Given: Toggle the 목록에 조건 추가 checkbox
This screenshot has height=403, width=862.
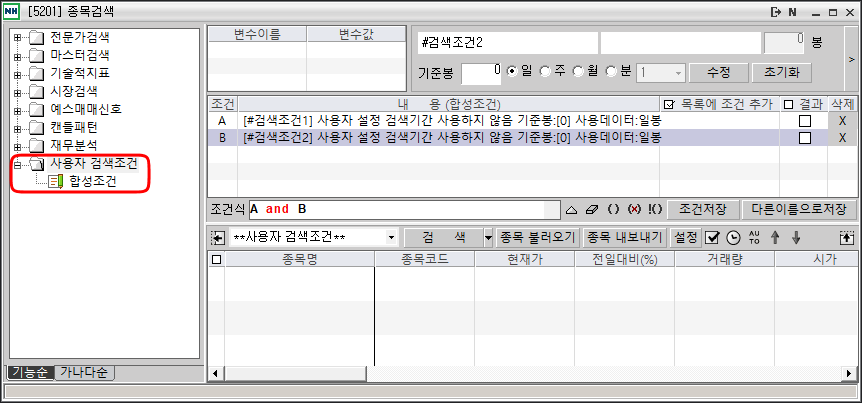Looking at the screenshot, I should pyautogui.click(x=669, y=104).
